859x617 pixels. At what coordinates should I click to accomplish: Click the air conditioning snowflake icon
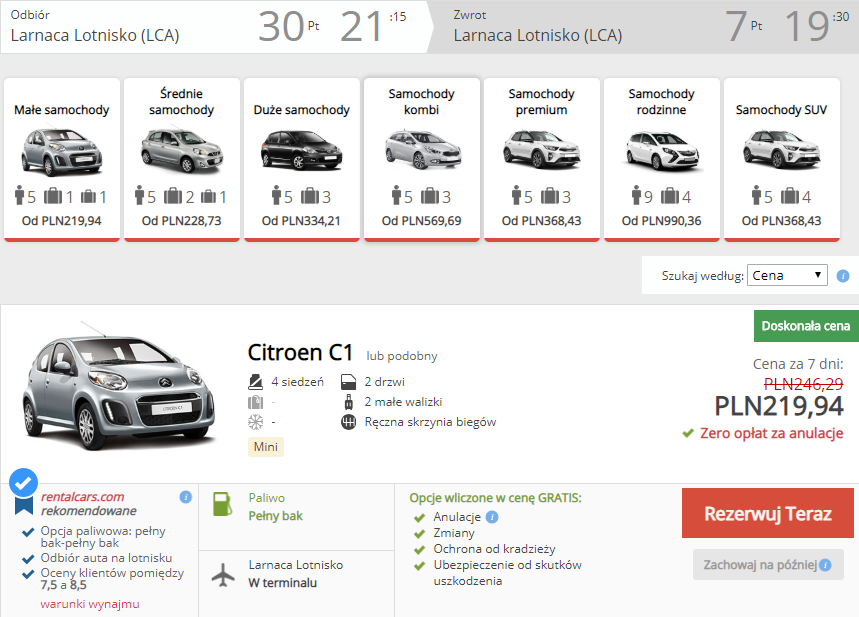pyautogui.click(x=255, y=422)
